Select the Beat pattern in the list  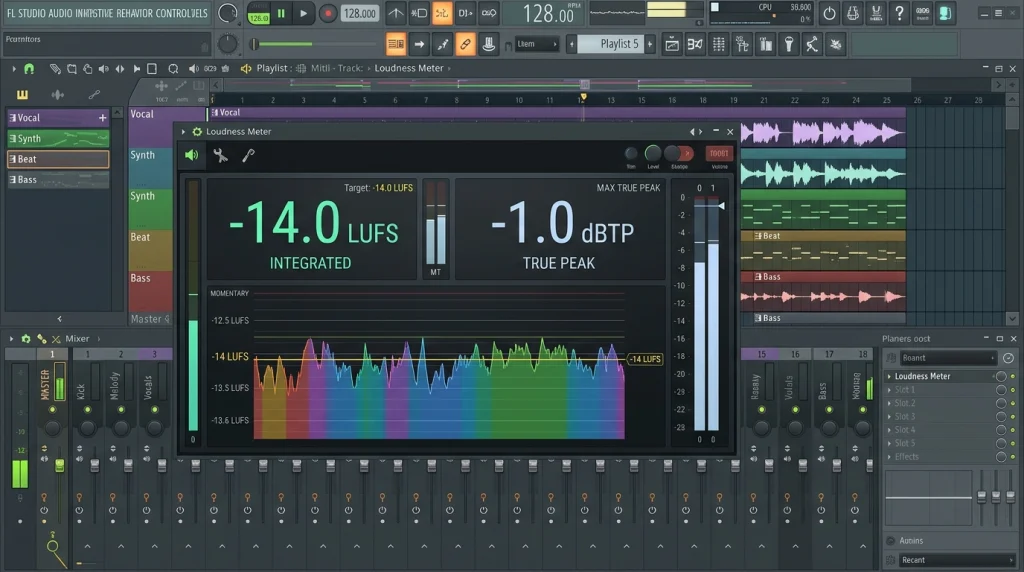coord(58,159)
